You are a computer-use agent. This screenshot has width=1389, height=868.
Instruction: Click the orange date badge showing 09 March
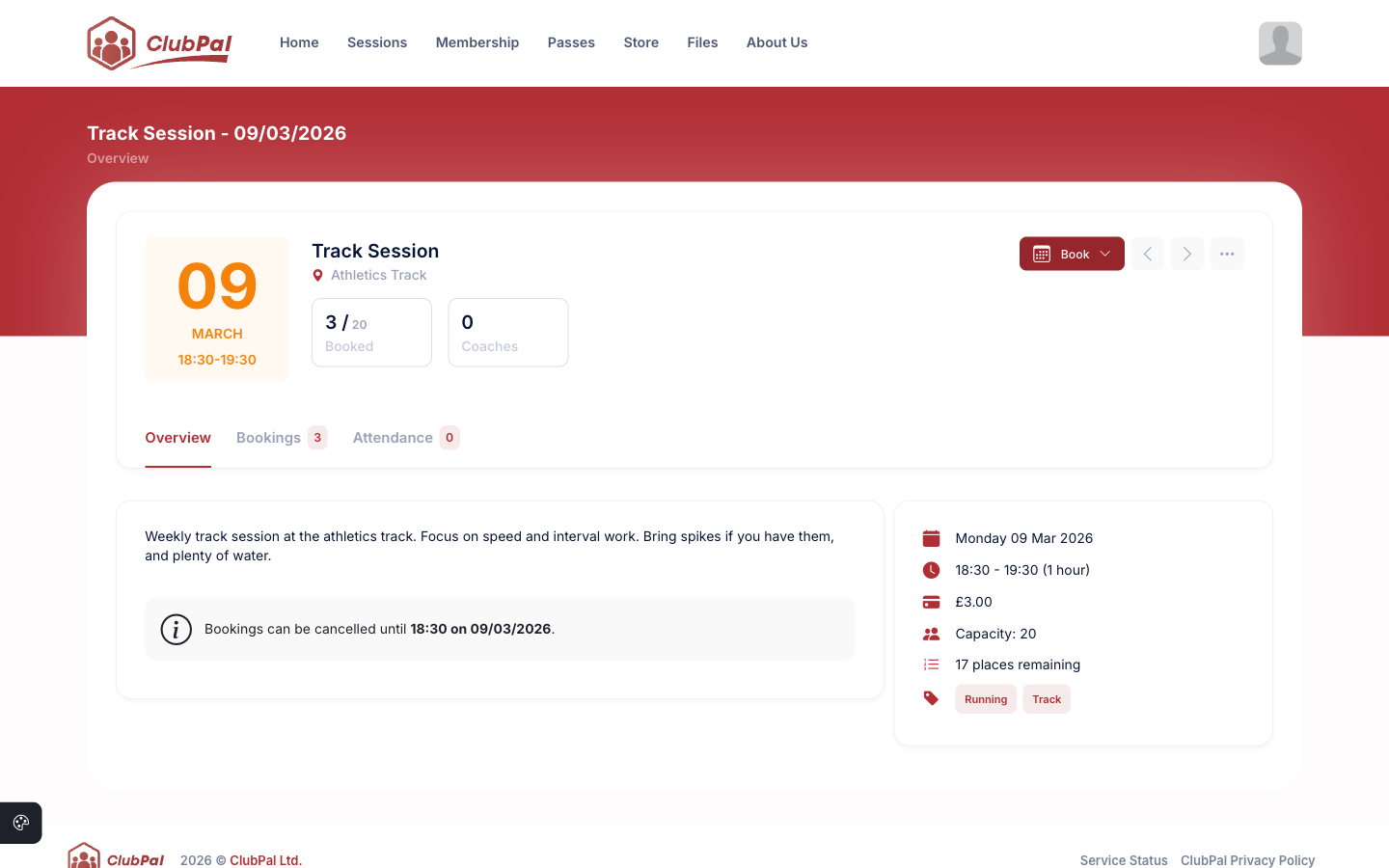217,309
